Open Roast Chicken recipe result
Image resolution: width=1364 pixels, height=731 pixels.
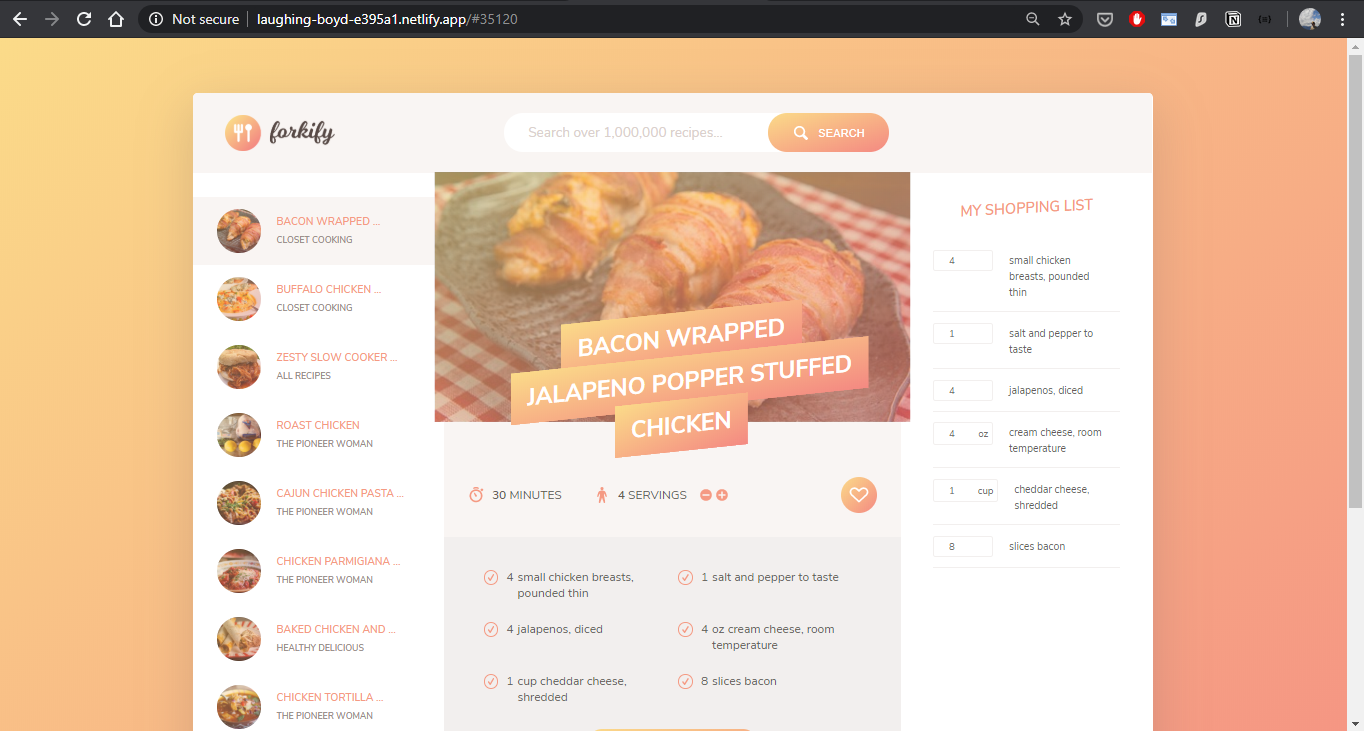tap(314, 435)
